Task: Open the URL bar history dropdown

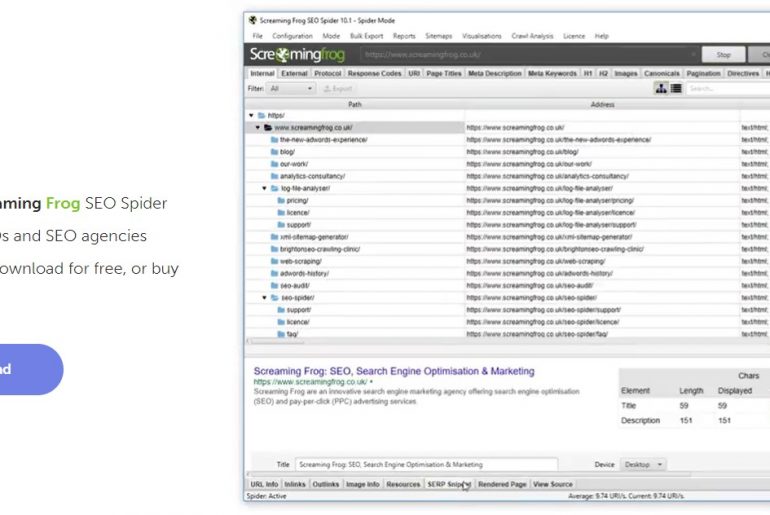Action: coord(693,54)
